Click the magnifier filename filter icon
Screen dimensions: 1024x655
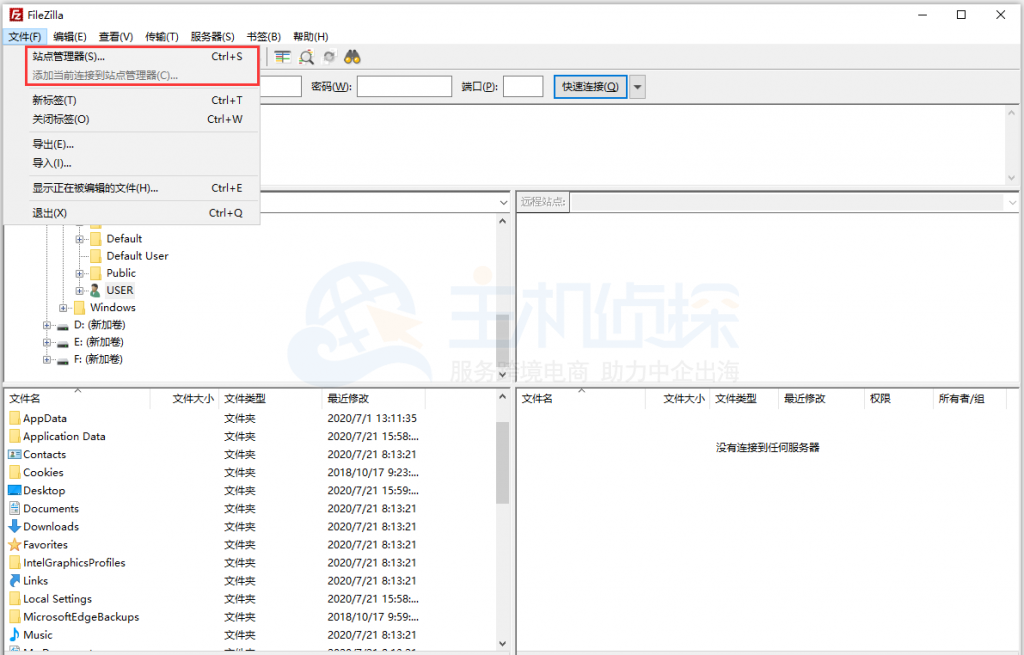point(307,57)
